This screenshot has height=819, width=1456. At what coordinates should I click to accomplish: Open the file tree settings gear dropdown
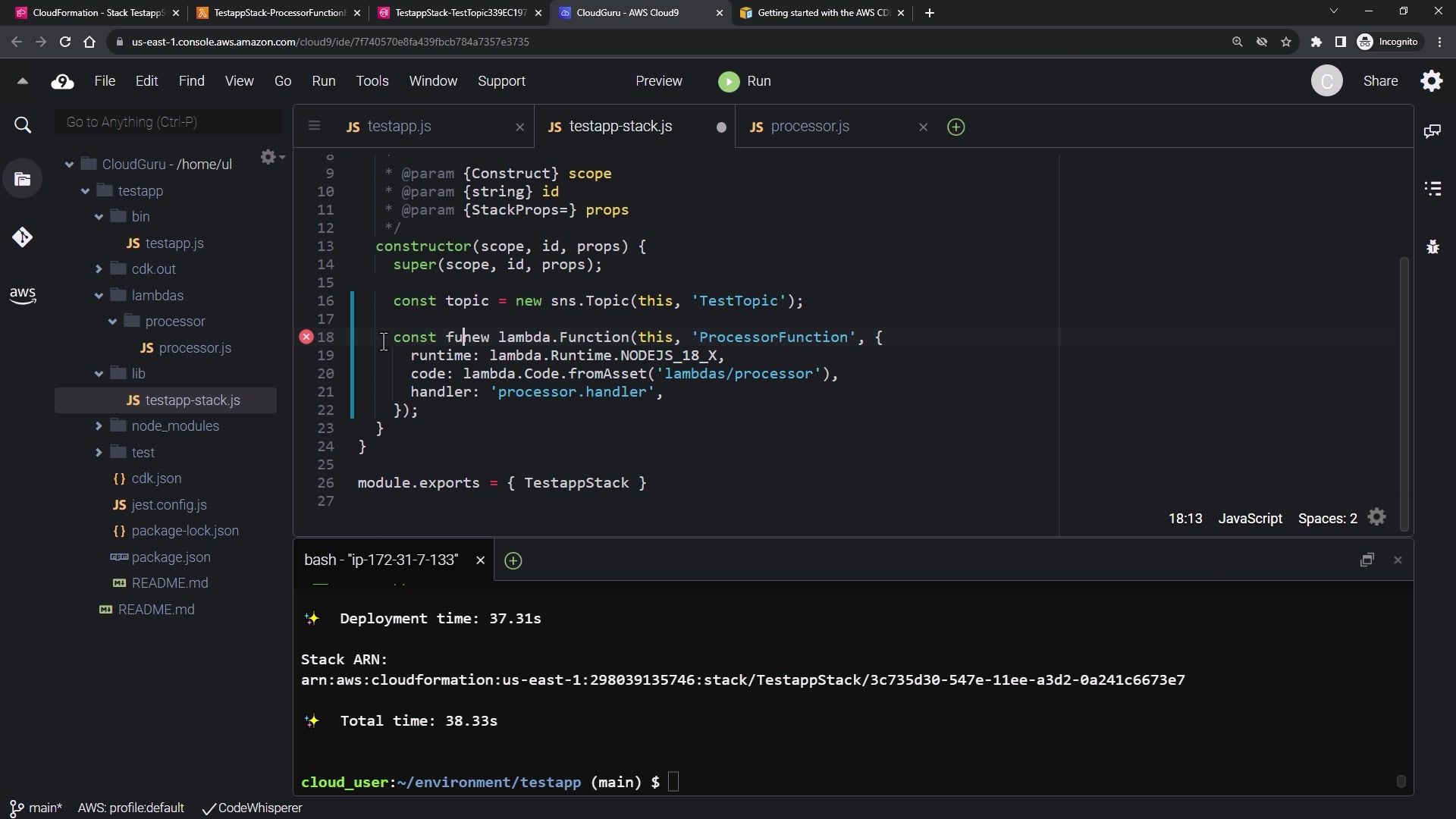coord(271,157)
